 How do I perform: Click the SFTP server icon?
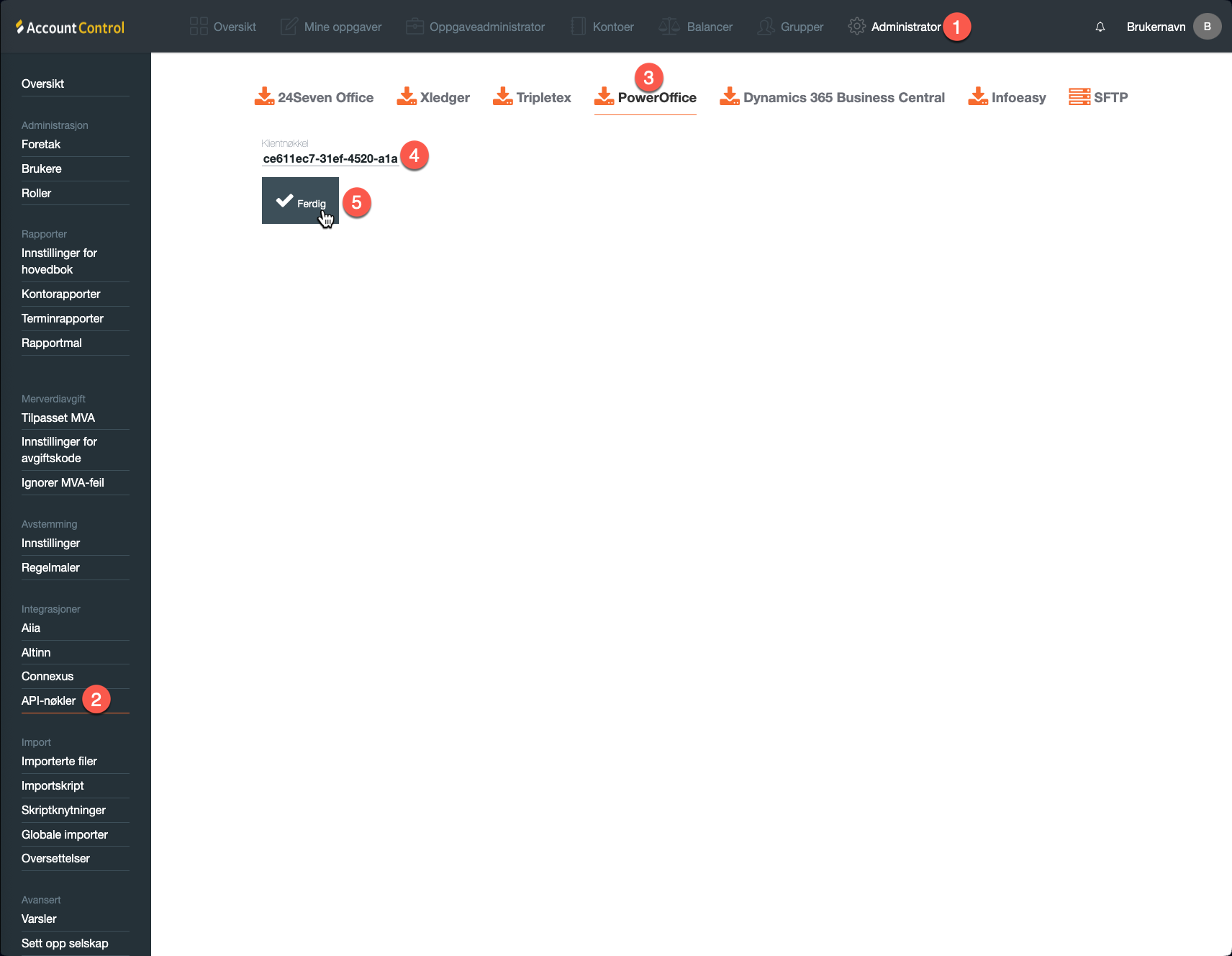click(1079, 96)
